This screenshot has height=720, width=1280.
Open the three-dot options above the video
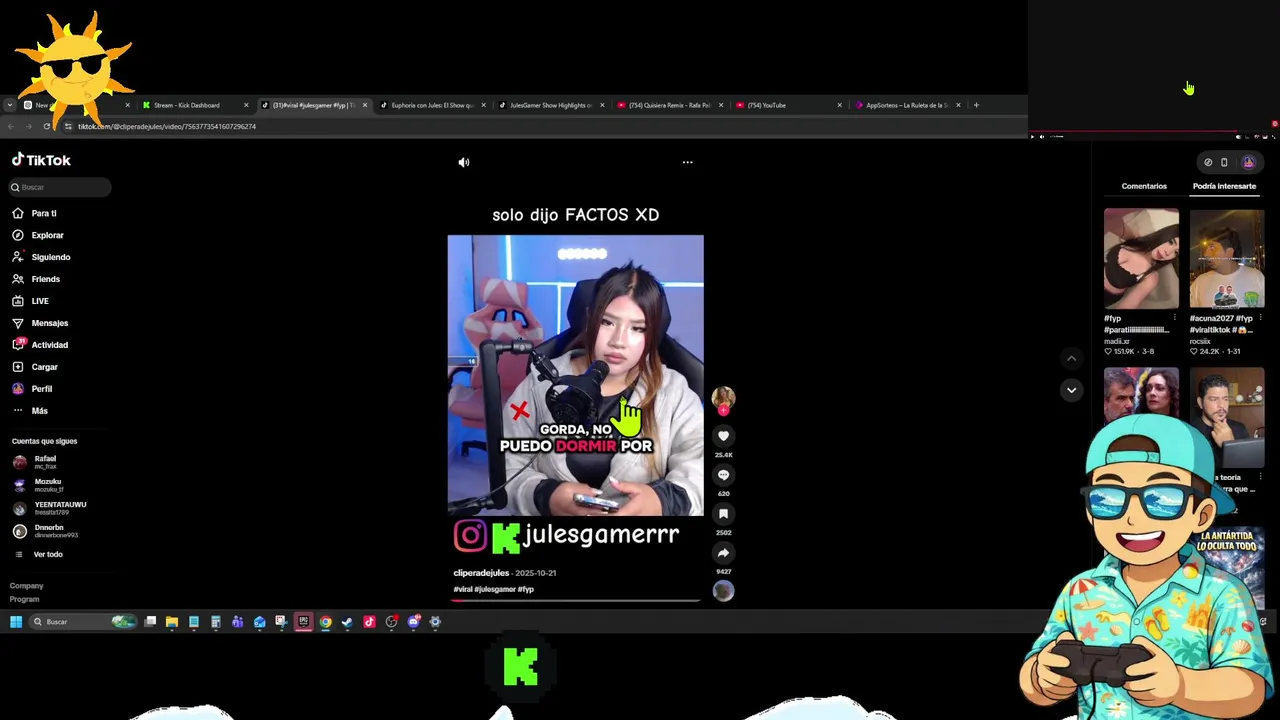point(687,162)
